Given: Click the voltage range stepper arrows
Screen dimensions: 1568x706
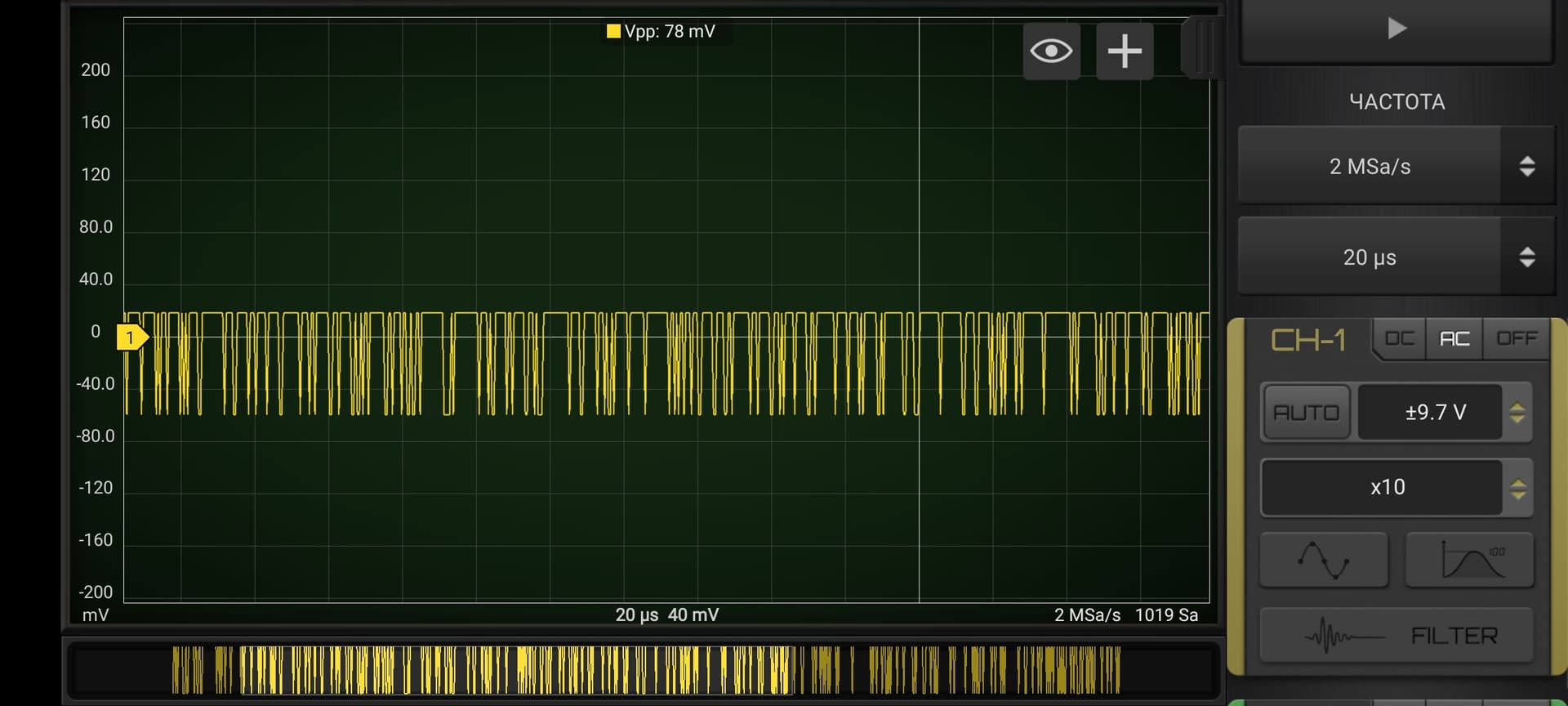Looking at the screenshot, I should coord(1517,413).
